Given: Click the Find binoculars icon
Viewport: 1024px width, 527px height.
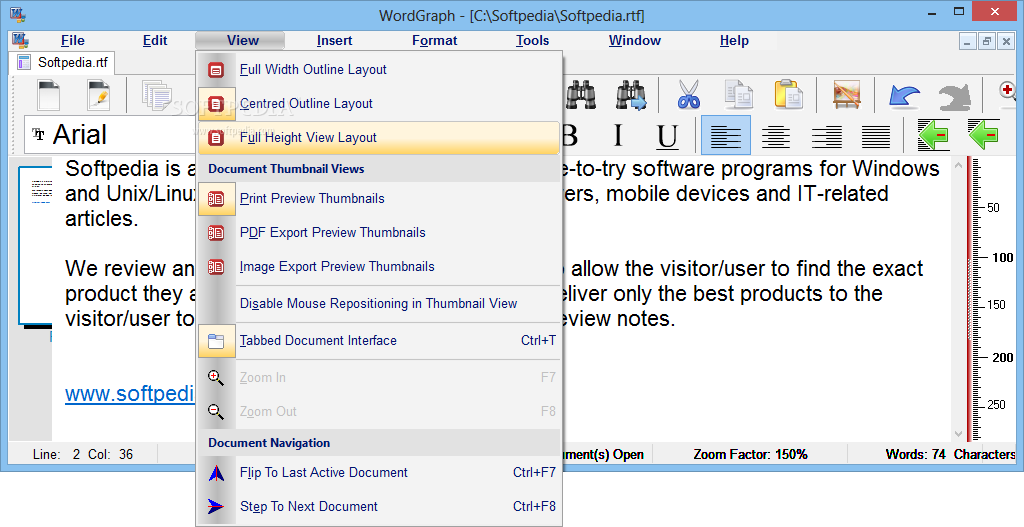Looking at the screenshot, I should click(x=581, y=95).
